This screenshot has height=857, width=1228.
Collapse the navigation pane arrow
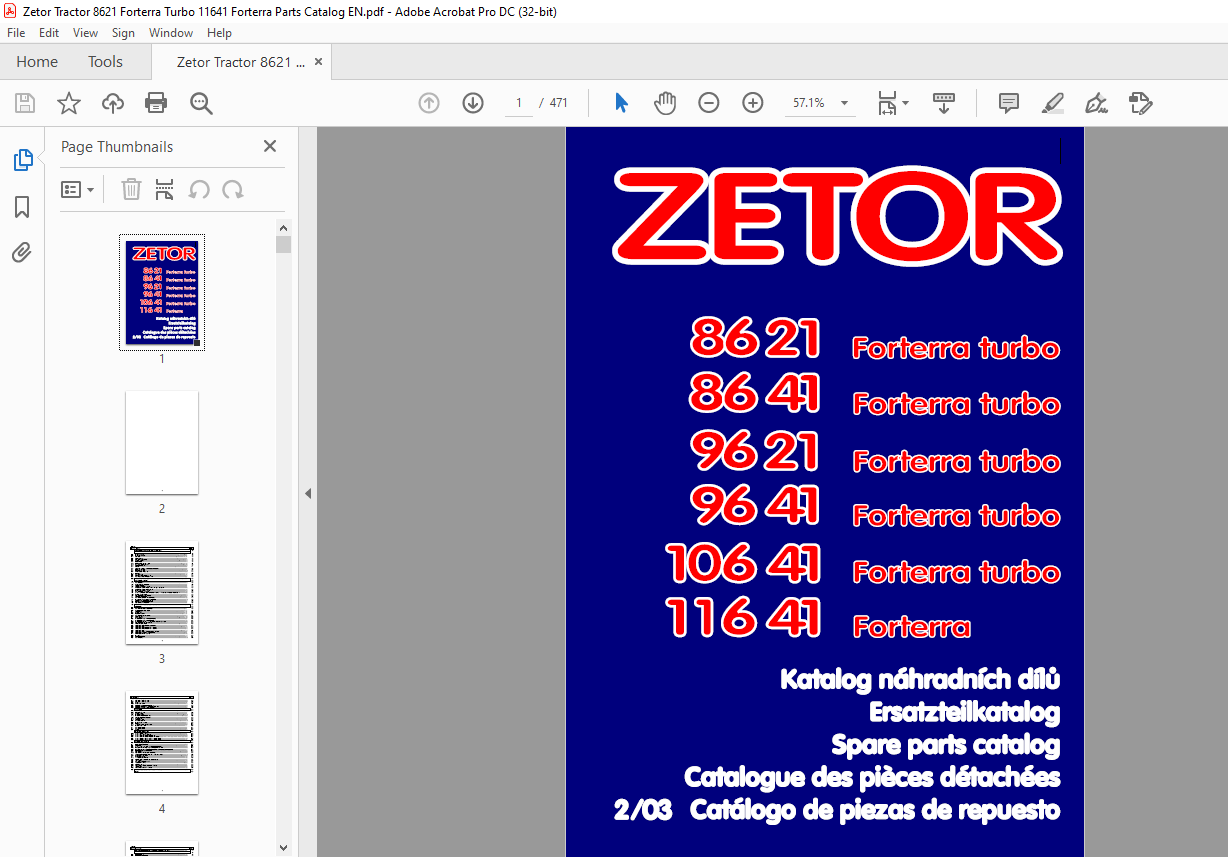pos(308,493)
